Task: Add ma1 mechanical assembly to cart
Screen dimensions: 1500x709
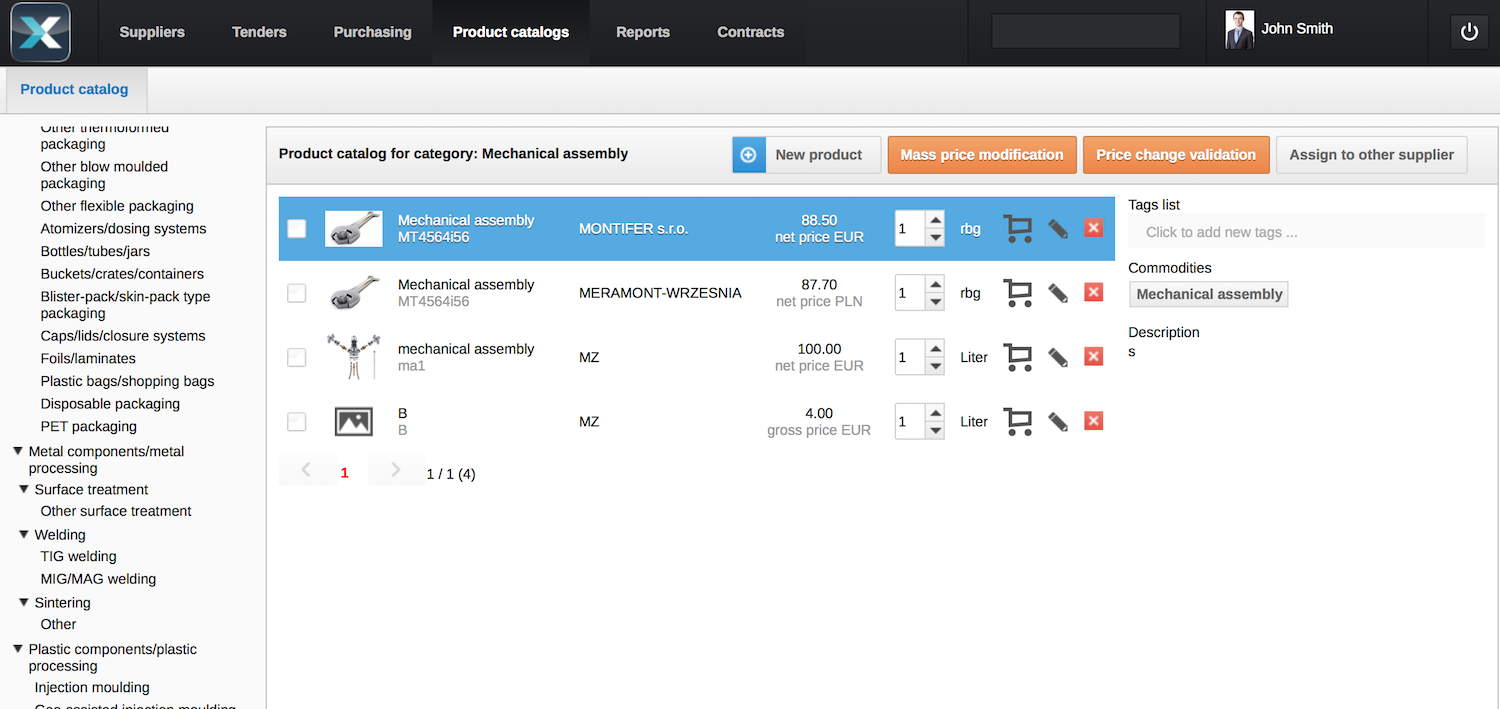Action: pos(1018,357)
